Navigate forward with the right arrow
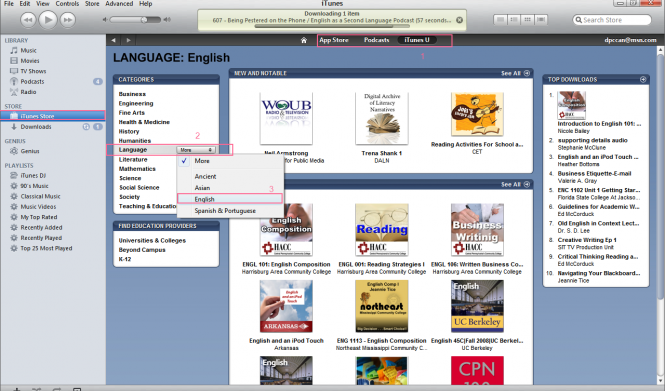This screenshot has width=665, height=391. 129,40
